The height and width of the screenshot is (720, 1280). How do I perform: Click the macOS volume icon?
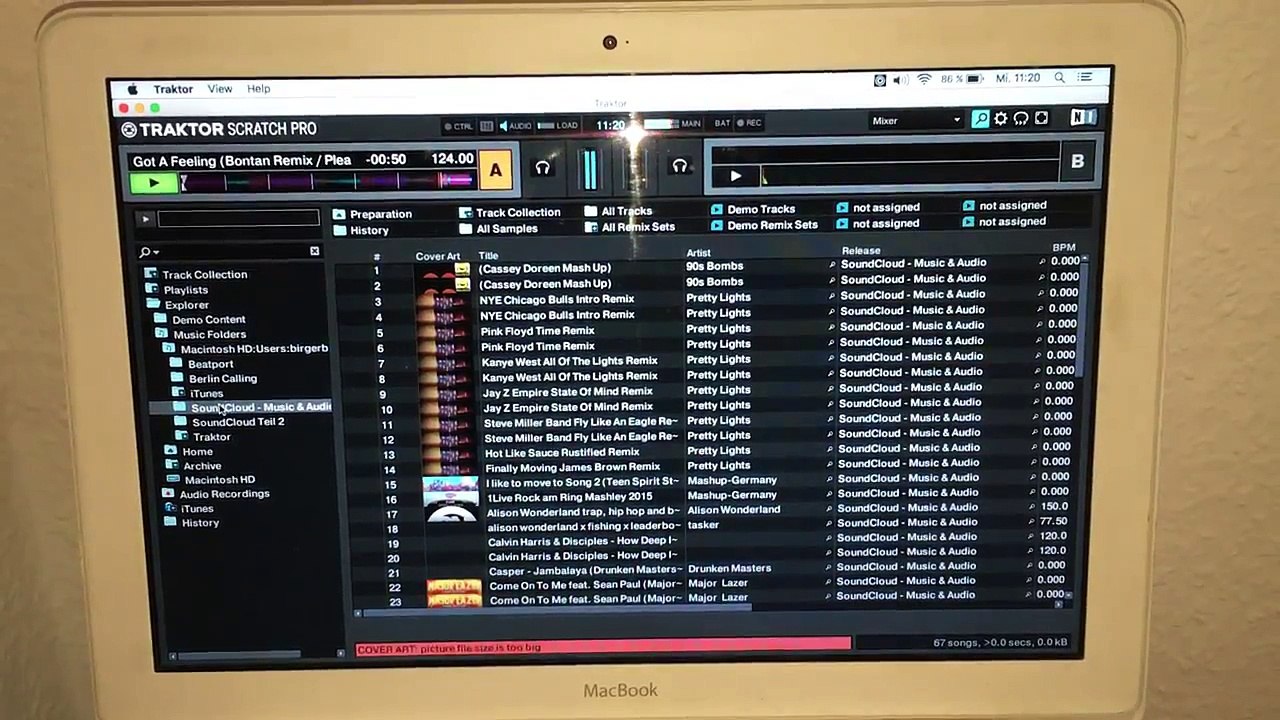pos(901,80)
